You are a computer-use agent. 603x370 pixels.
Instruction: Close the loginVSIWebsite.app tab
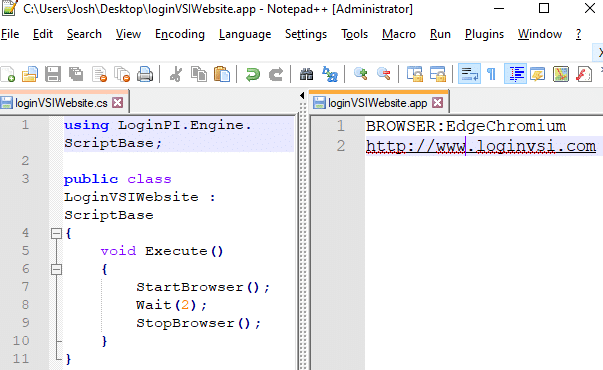point(437,103)
